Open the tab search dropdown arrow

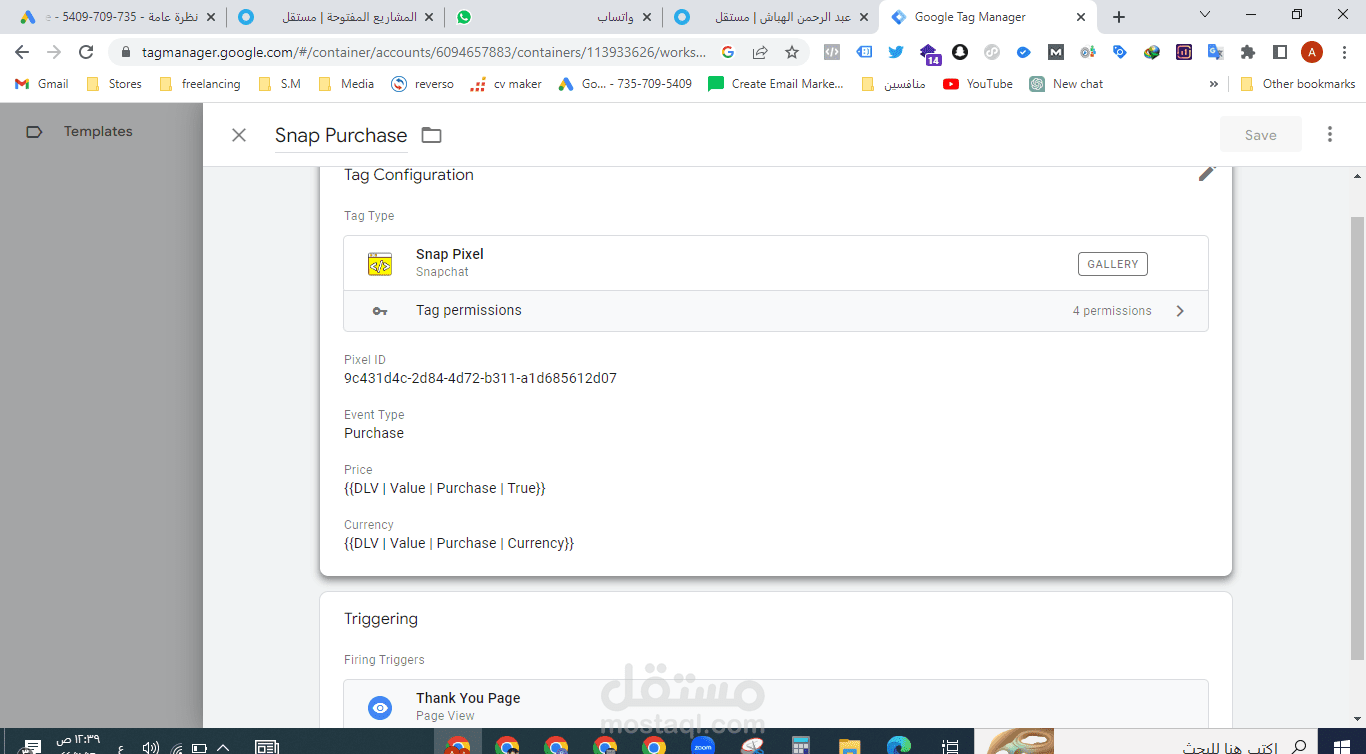click(x=1205, y=15)
